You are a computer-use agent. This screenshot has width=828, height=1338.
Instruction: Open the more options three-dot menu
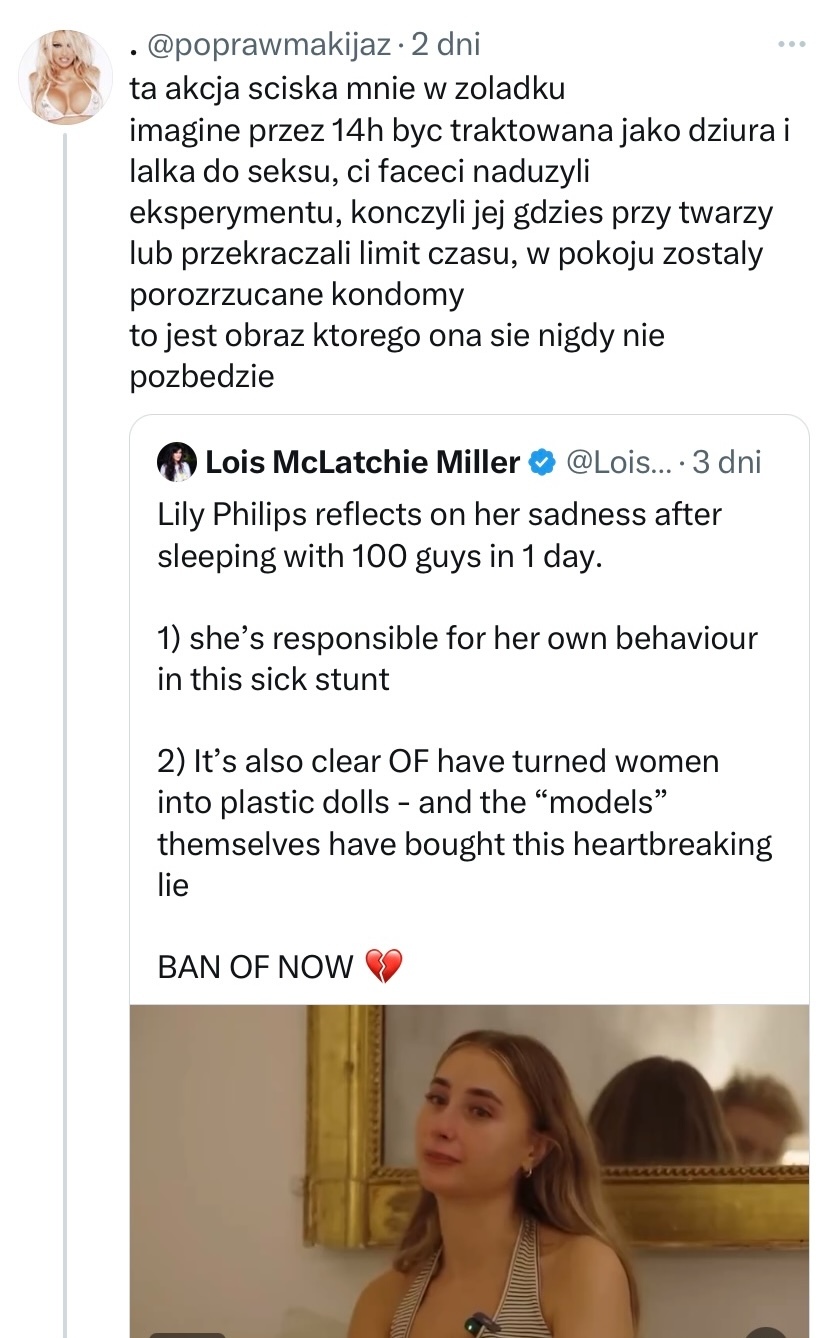pyautogui.click(x=791, y=45)
